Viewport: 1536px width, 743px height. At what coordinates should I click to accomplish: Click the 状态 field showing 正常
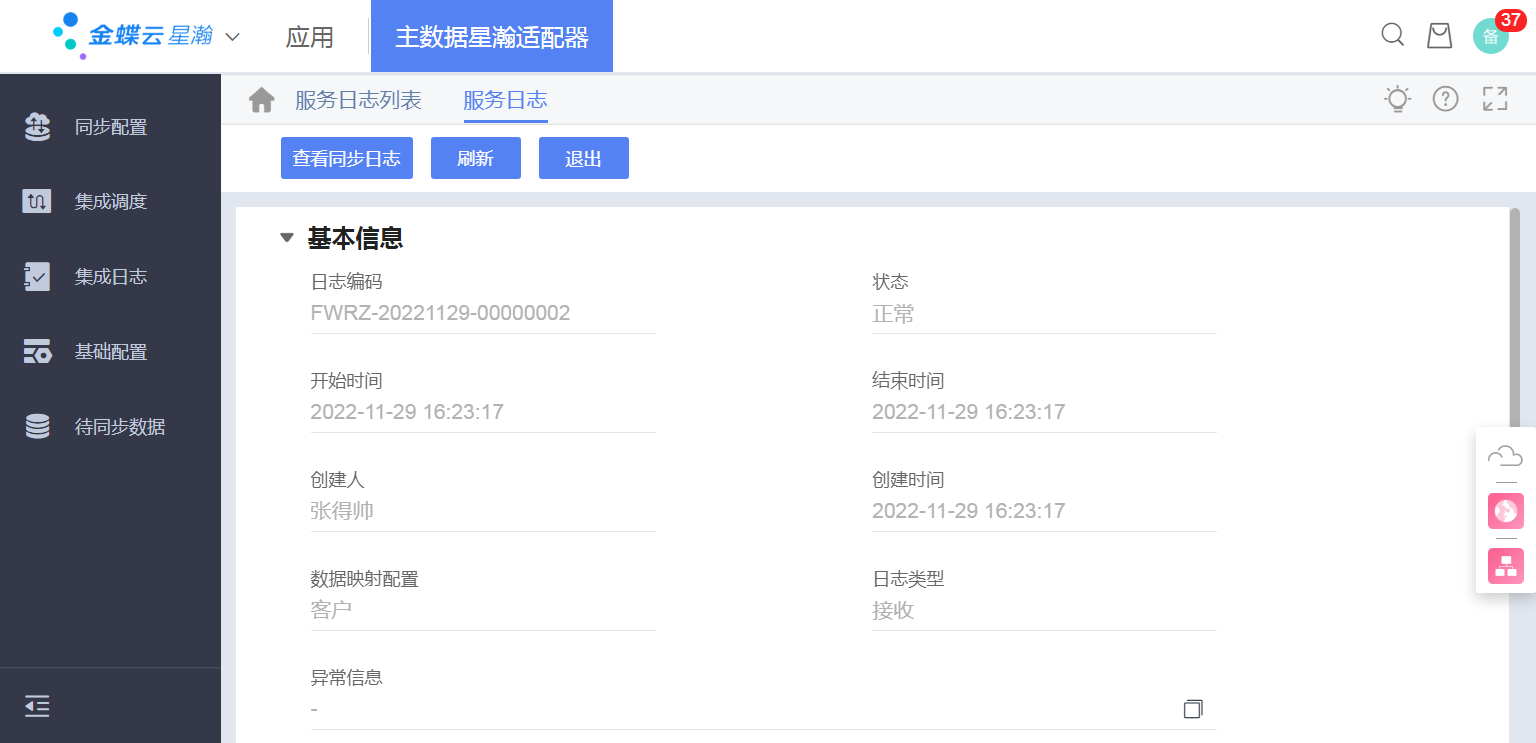pos(1044,314)
